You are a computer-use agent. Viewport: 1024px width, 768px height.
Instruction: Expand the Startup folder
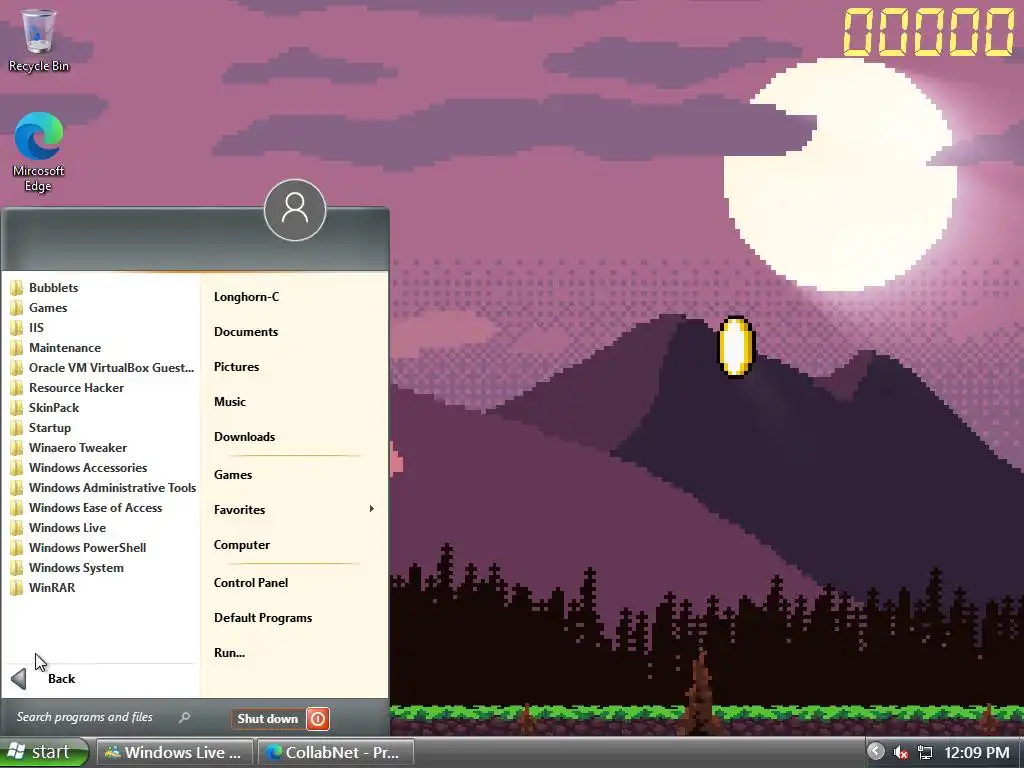tap(103, 428)
